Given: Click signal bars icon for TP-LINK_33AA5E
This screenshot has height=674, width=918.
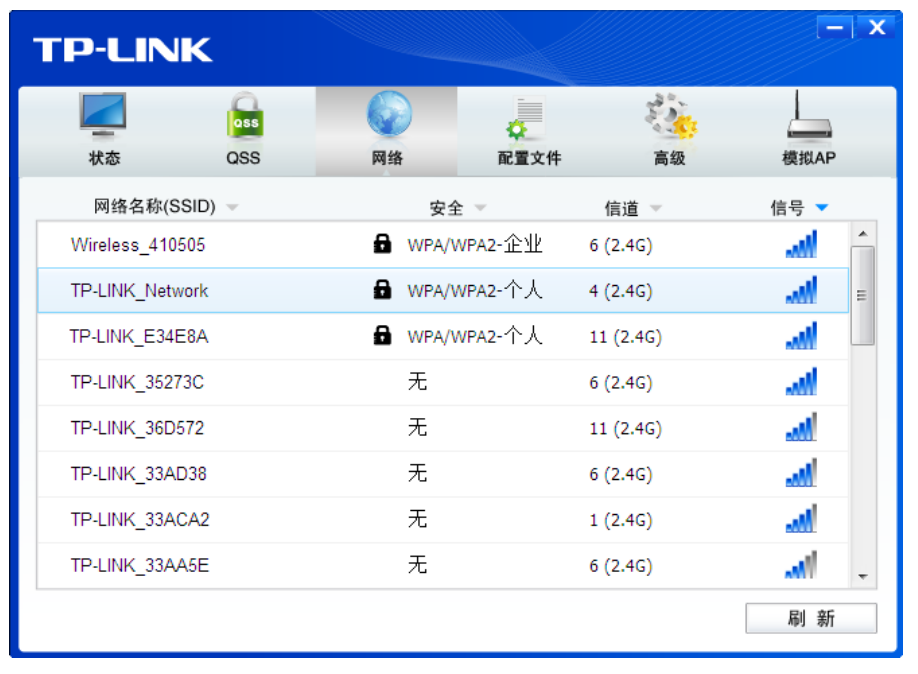Looking at the screenshot, I should tap(801, 566).
